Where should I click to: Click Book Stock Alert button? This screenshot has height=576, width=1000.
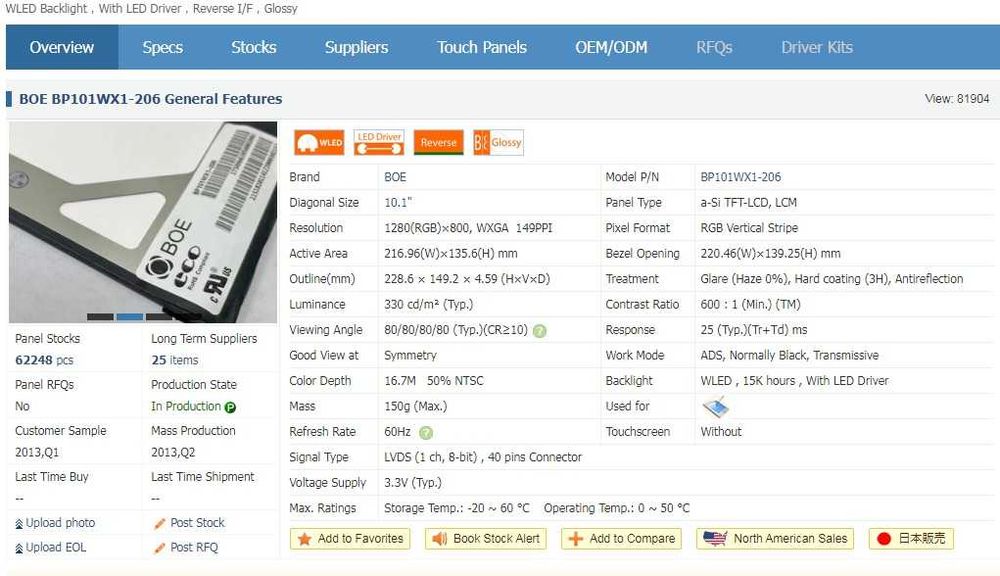point(485,539)
